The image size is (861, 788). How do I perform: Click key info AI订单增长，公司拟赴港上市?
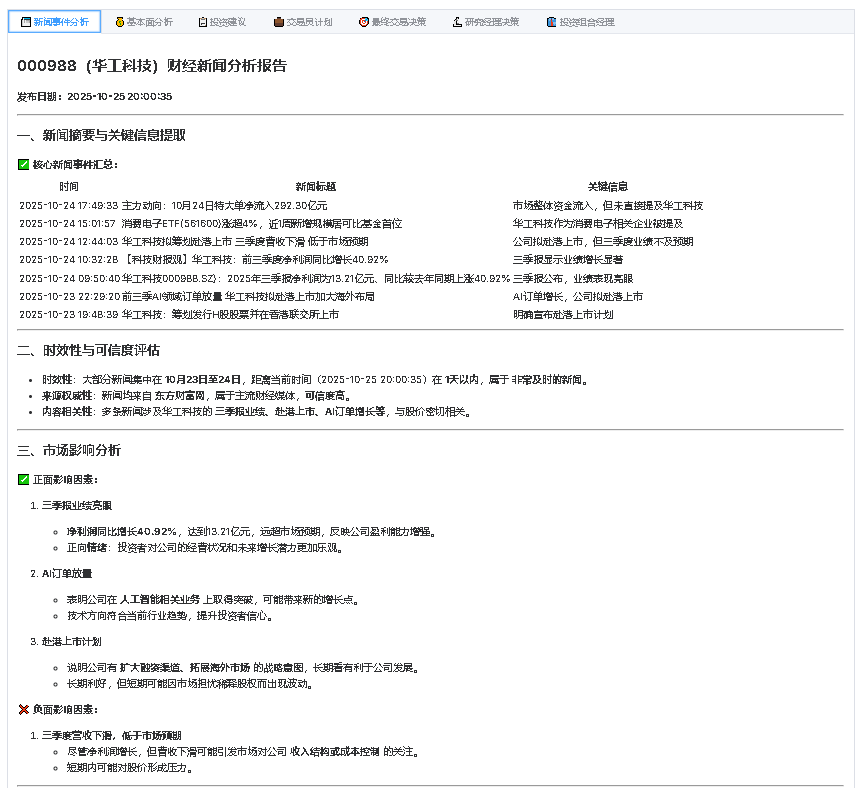pos(578,297)
